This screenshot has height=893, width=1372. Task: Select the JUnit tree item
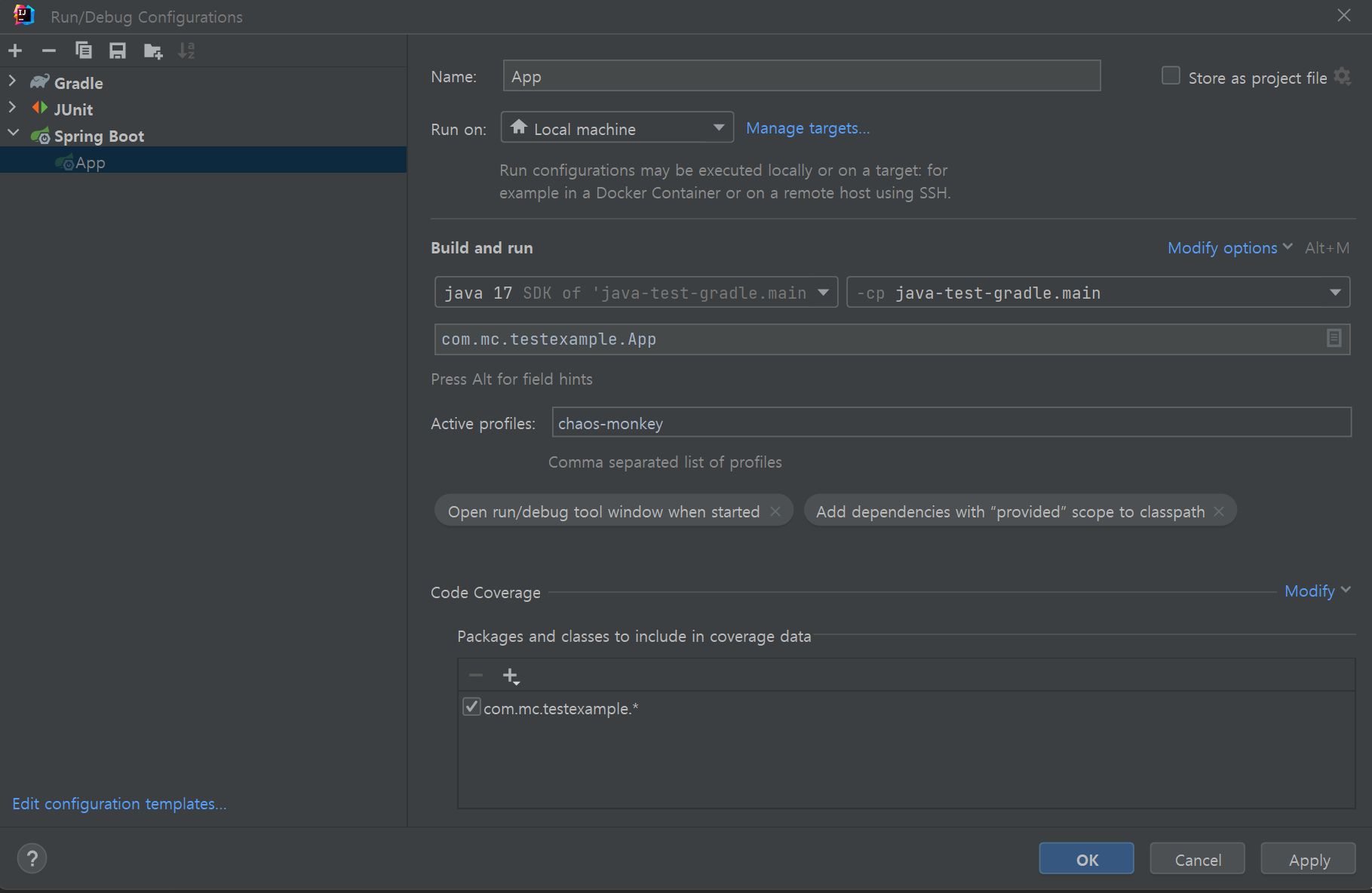coord(73,109)
